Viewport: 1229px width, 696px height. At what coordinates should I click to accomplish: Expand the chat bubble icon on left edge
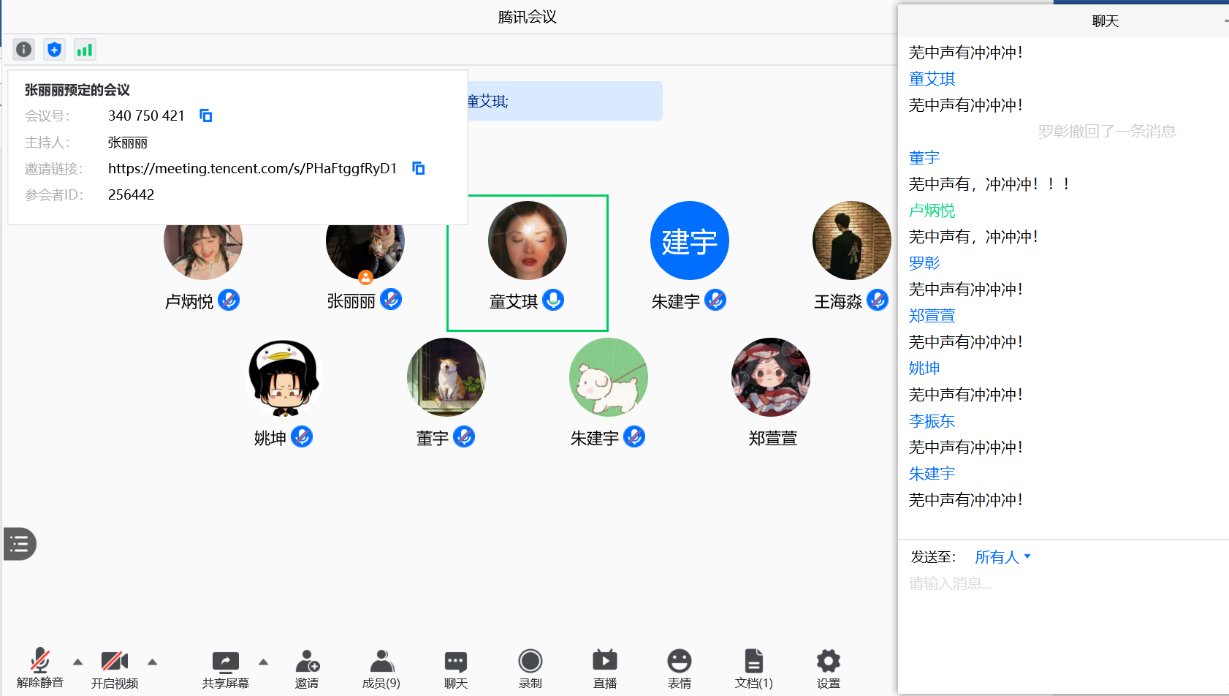(x=18, y=544)
